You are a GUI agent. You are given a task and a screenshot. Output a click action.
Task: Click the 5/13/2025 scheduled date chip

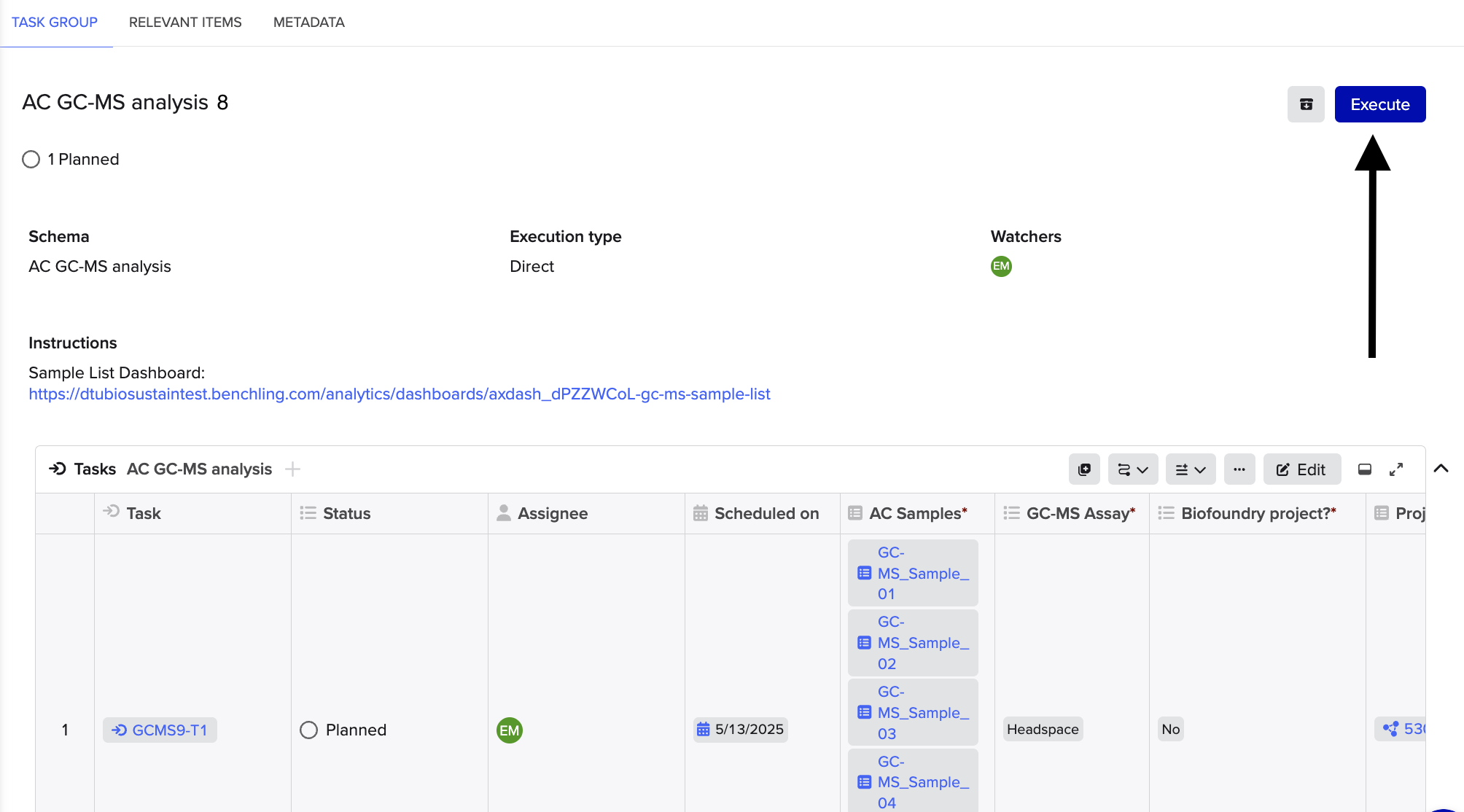[x=741, y=729]
